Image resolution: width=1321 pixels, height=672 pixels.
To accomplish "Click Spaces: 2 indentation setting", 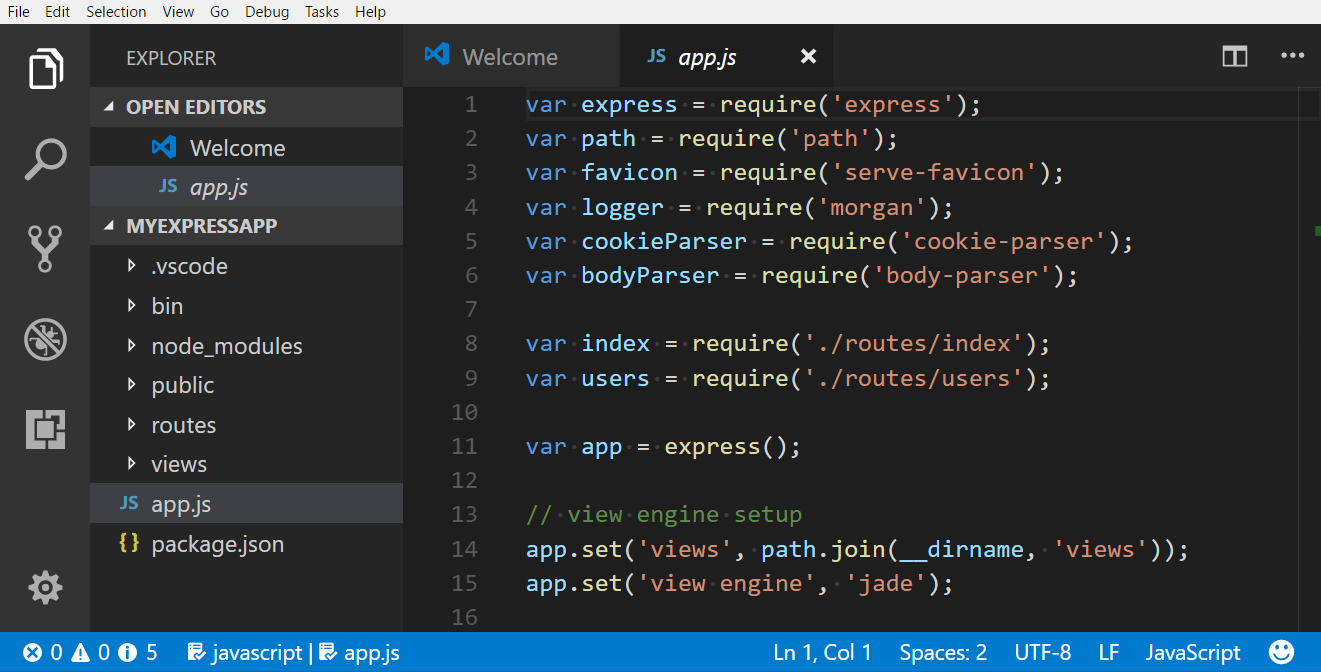I will point(942,653).
